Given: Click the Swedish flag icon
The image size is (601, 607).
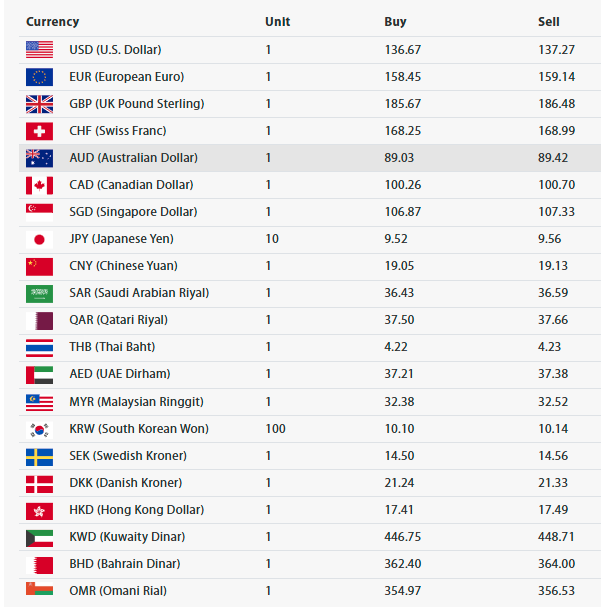Looking at the screenshot, I should click(x=39, y=457).
